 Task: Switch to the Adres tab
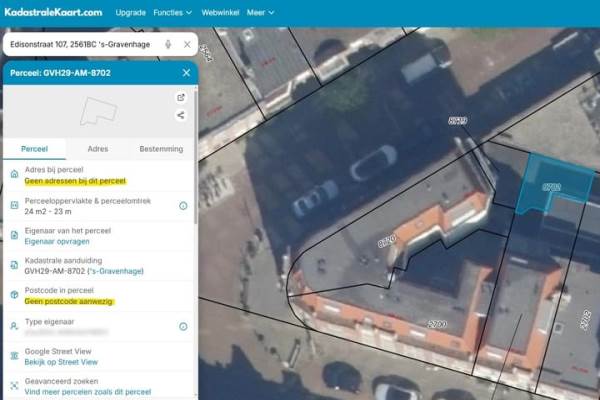tap(98, 149)
